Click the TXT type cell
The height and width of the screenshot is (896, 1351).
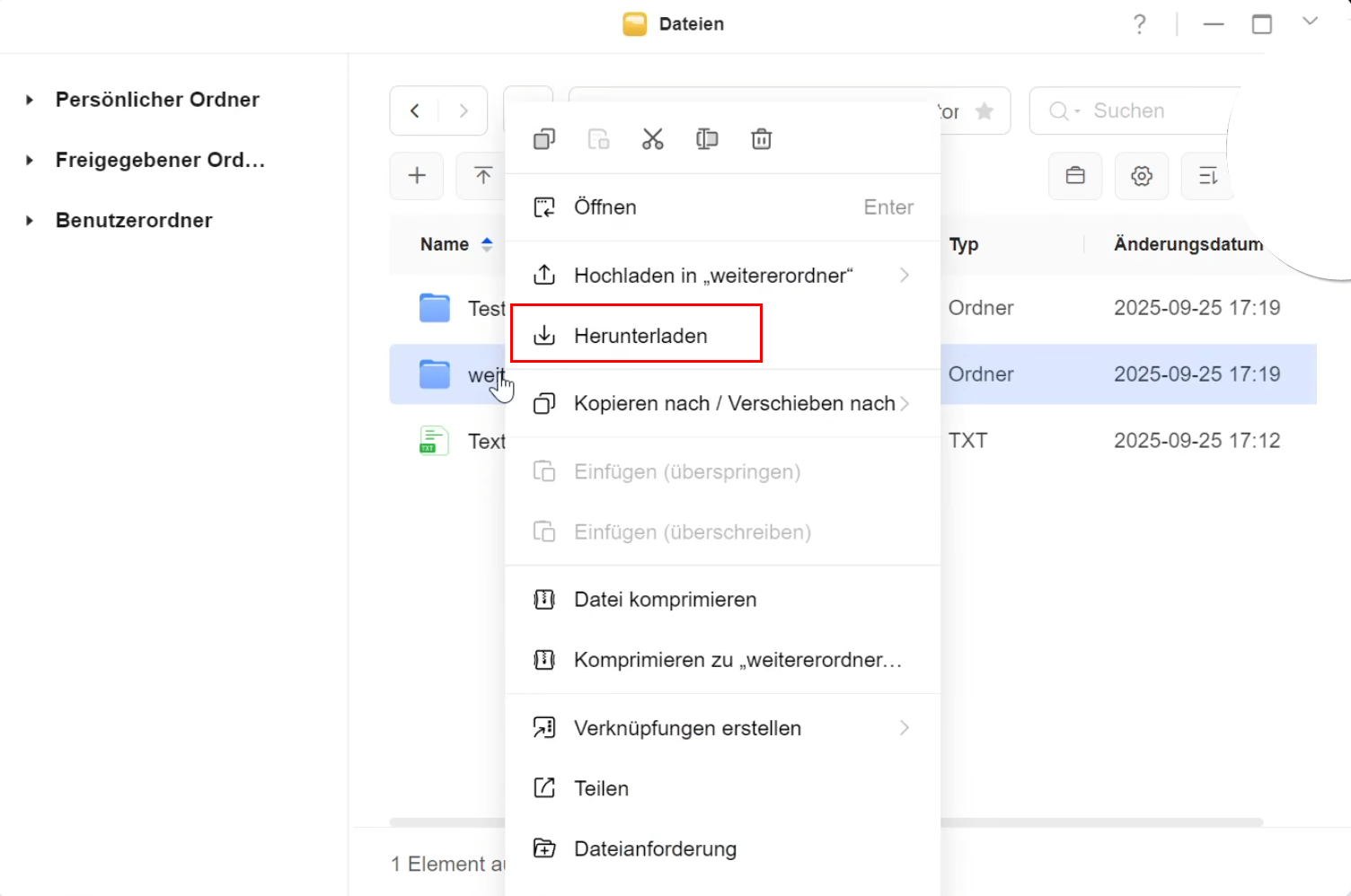point(968,441)
